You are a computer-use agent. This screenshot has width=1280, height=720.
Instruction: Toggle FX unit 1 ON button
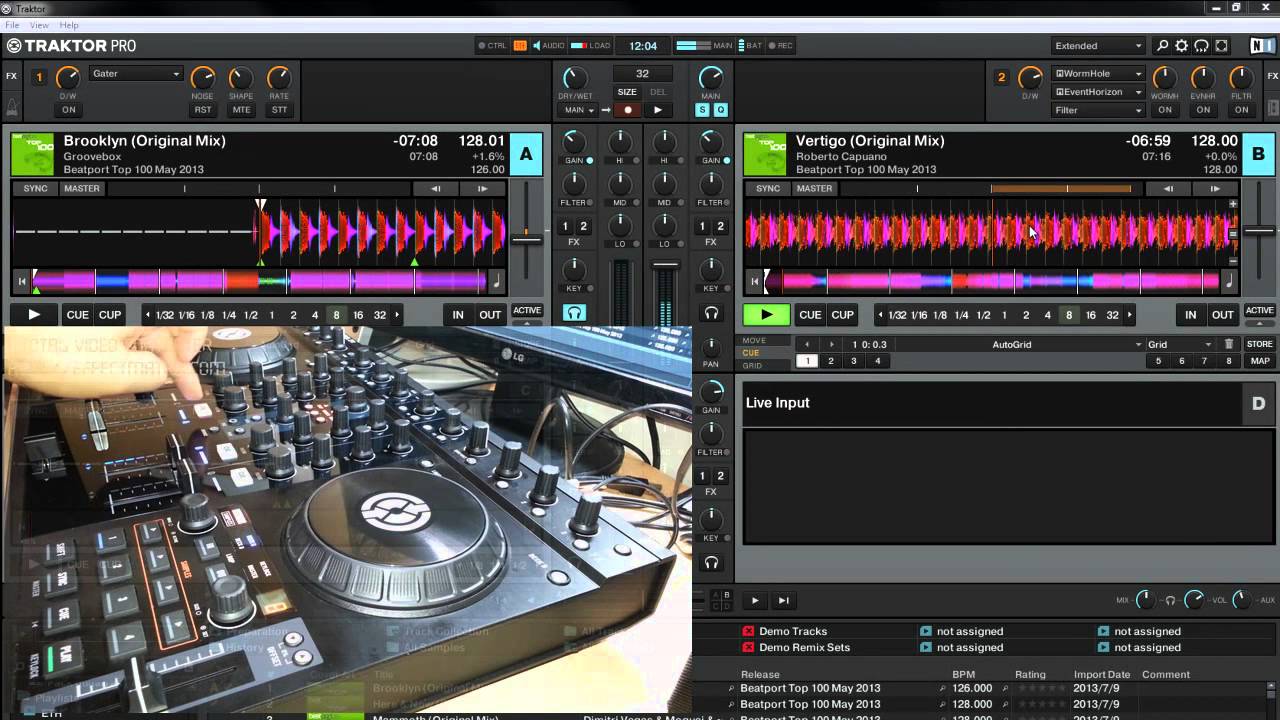coord(68,110)
